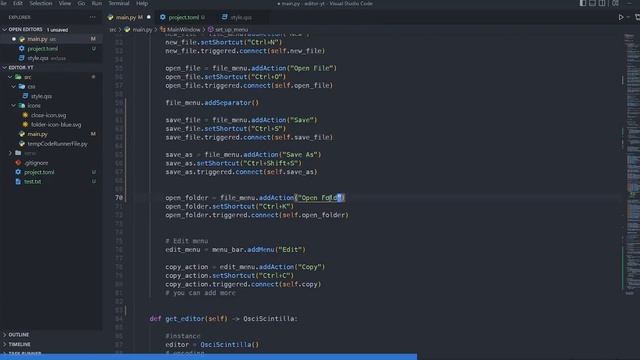Screen dimensions: 640x360
Task: Expand the Timeline section
Action: (x=4, y=344)
